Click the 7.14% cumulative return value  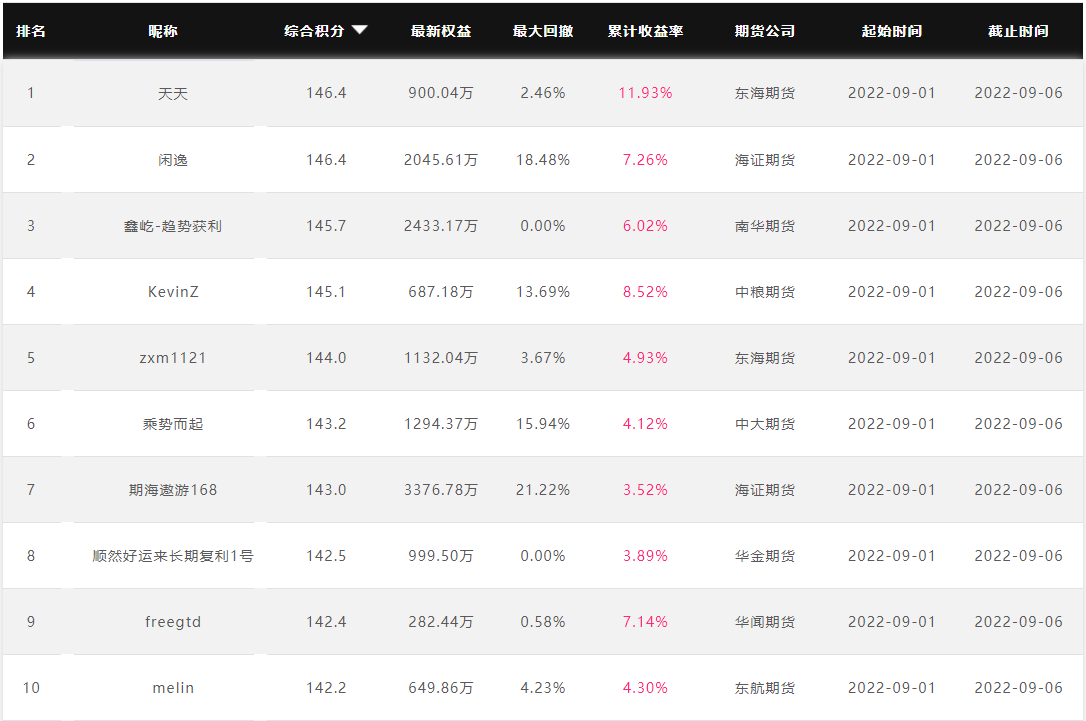(x=646, y=622)
